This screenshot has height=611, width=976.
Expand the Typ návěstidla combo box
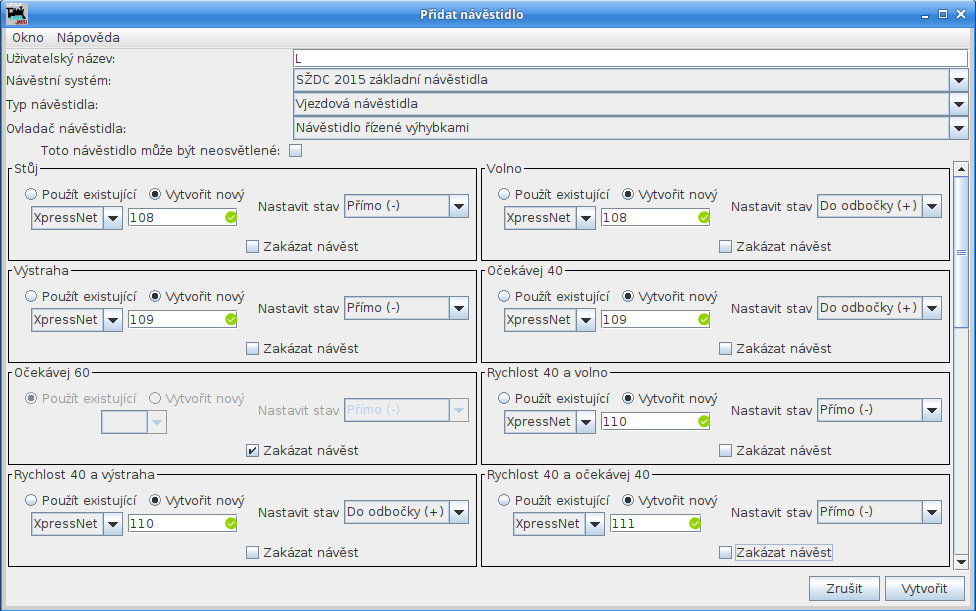coord(958,104)
